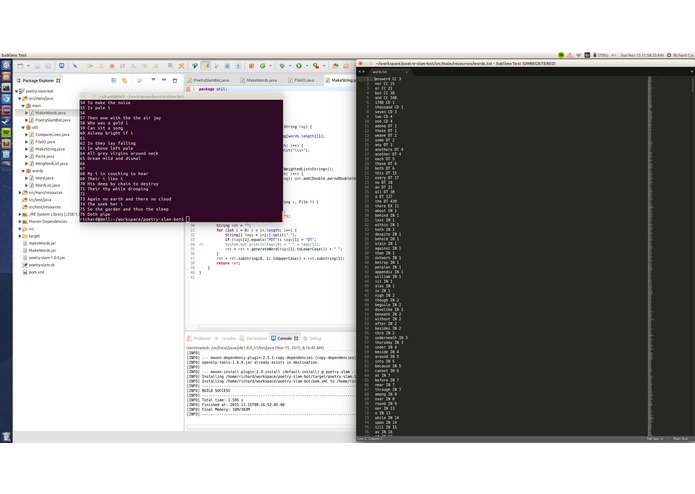Expand the Maven Dependencies node

pos(20,222)
